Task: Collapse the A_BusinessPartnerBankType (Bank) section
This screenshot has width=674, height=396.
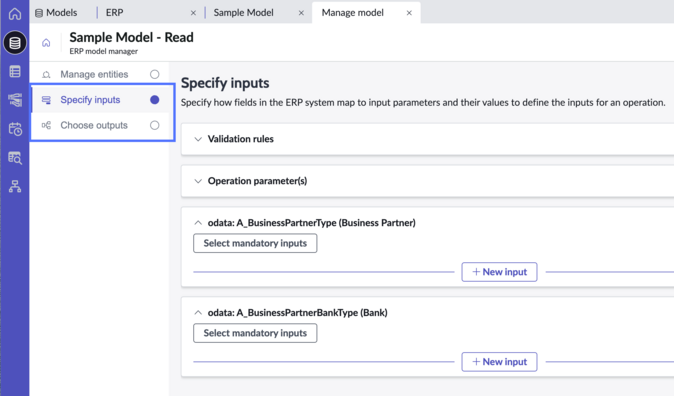Action: 198,313
